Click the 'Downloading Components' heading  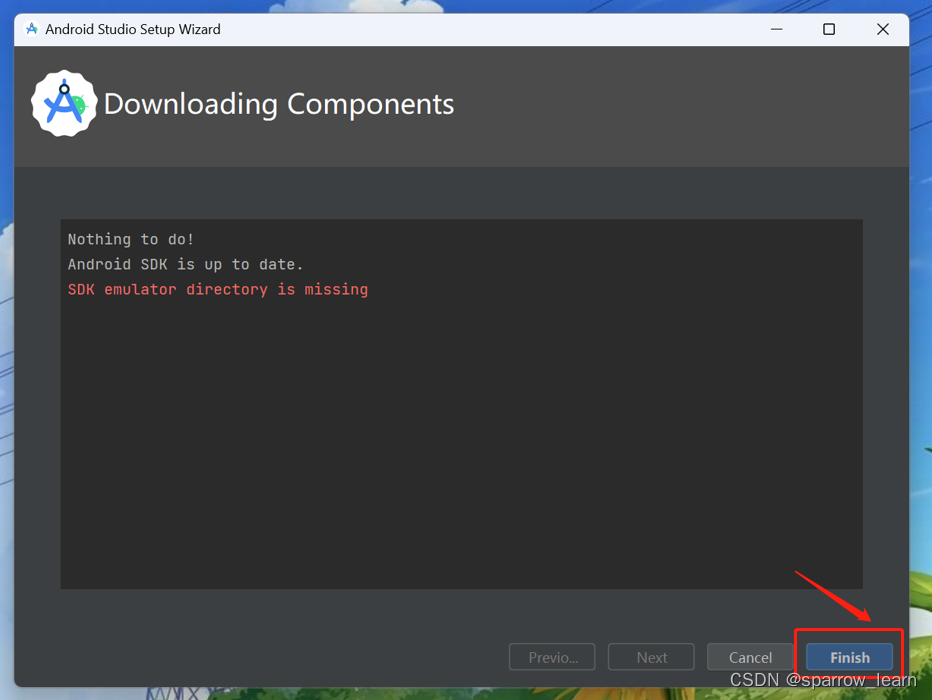pyautogui.click(x=279, y=104)
